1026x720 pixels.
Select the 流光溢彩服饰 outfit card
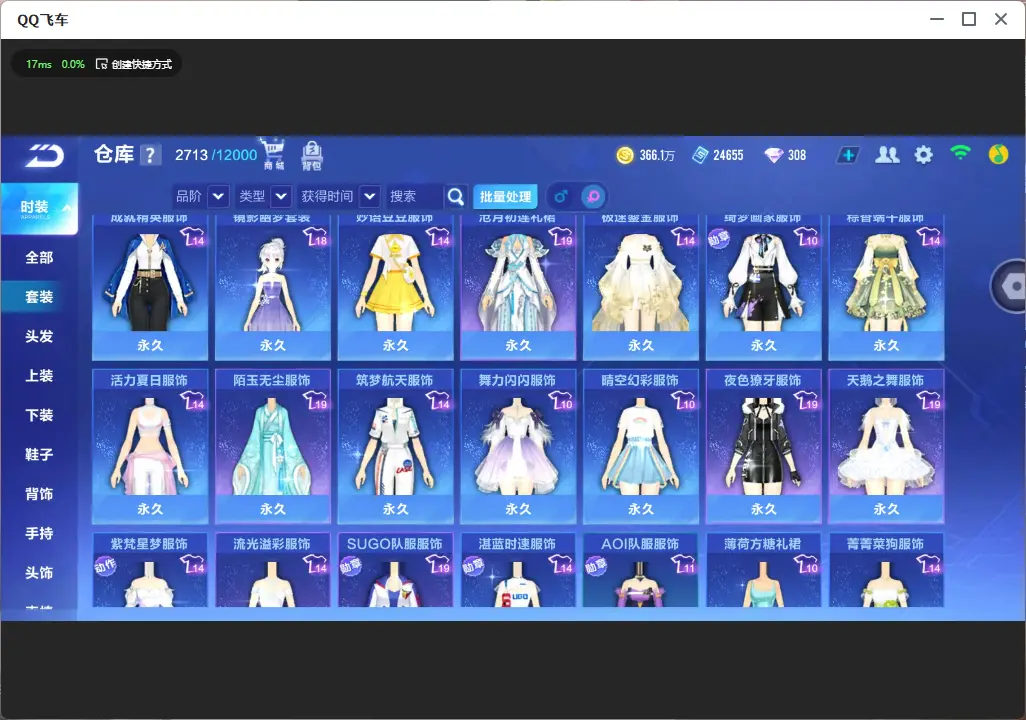coord(273,570)
